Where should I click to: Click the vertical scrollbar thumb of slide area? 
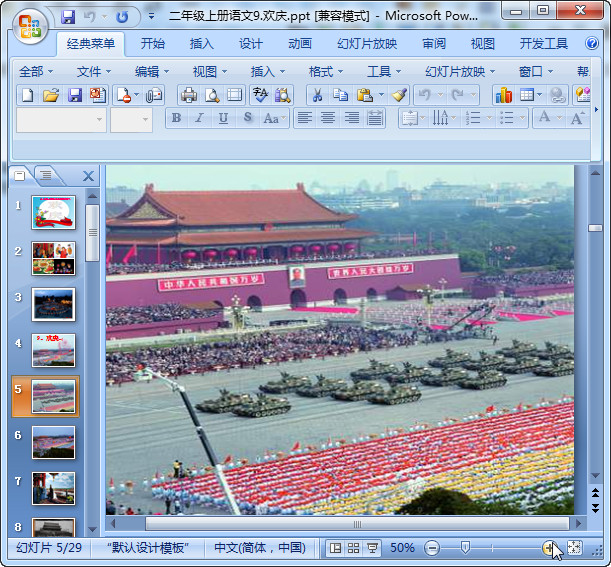click(x=595, y=228)
